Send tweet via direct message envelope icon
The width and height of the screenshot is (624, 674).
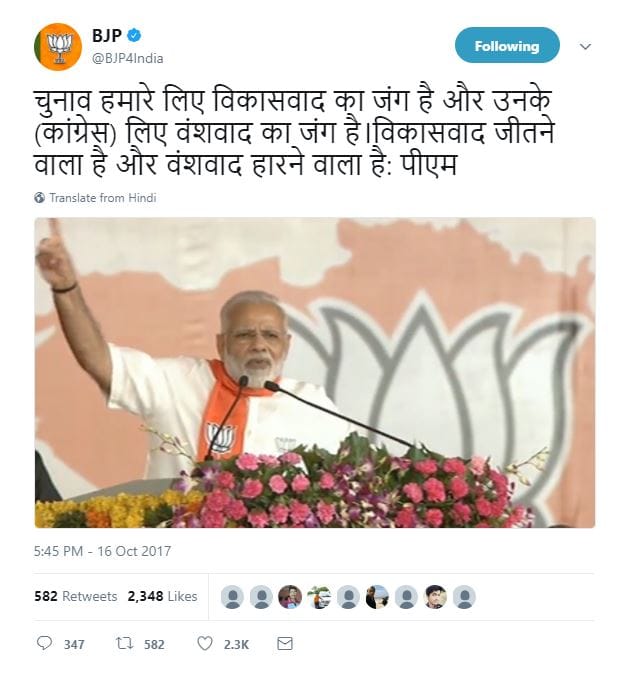(x=285, y=643)
